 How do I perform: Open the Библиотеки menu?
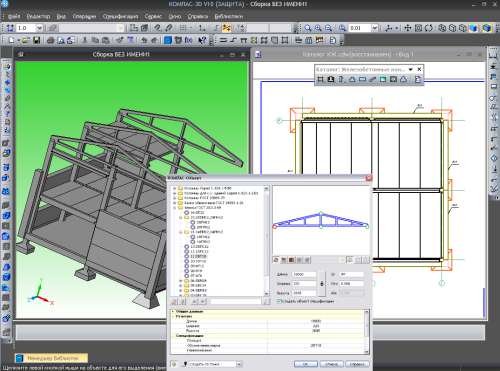[x=229, y=16]
